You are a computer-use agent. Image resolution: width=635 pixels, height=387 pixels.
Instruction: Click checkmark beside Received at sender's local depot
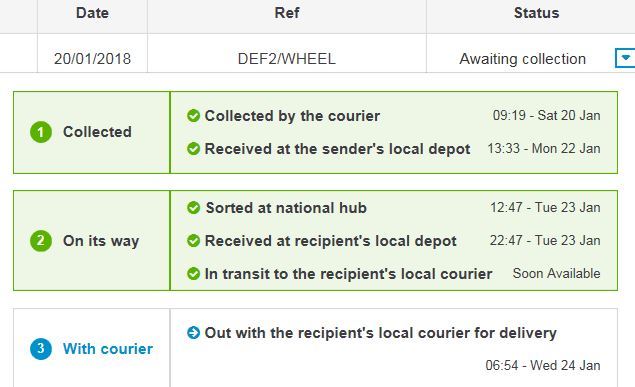(x=194, y=149)
